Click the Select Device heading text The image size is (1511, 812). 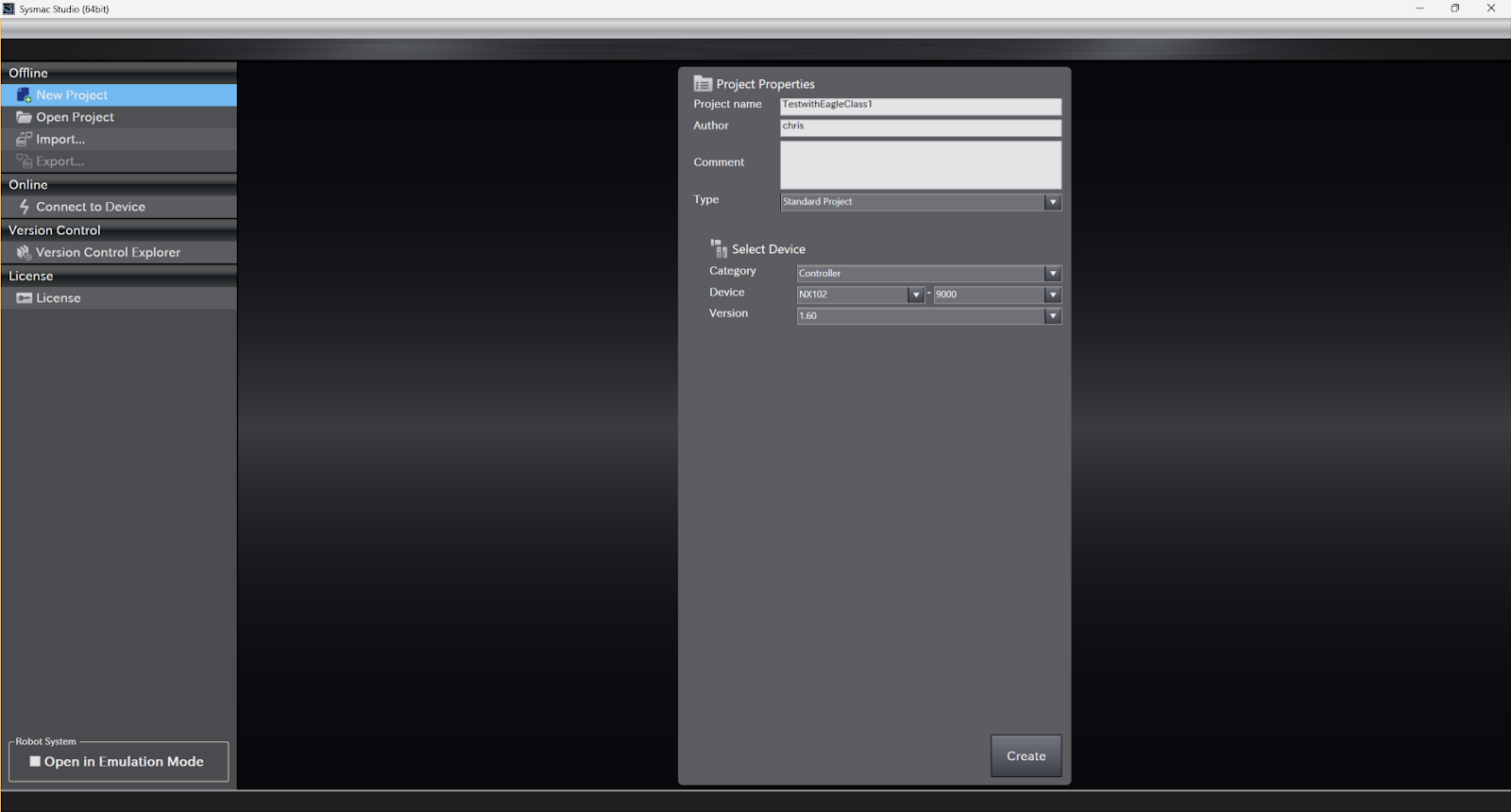[769, 249]
